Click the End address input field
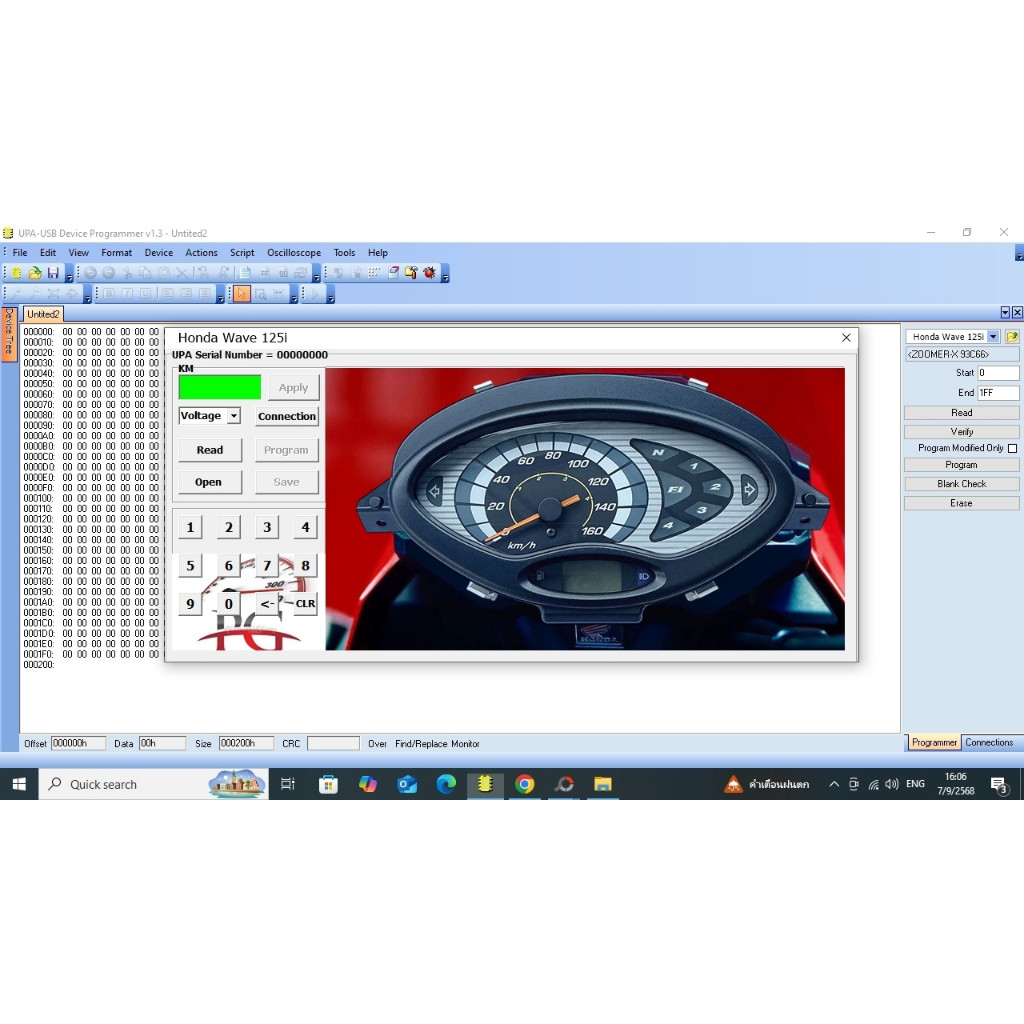This screenshot has height=1024, width=1024. click(998, 392)
